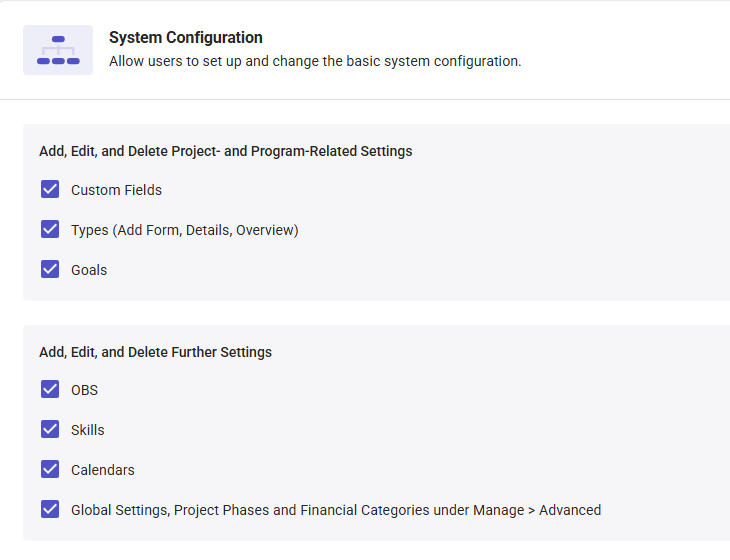Click the Global Settings, Project Phases label text
730x560 pixels.
(x=335, y=510)
